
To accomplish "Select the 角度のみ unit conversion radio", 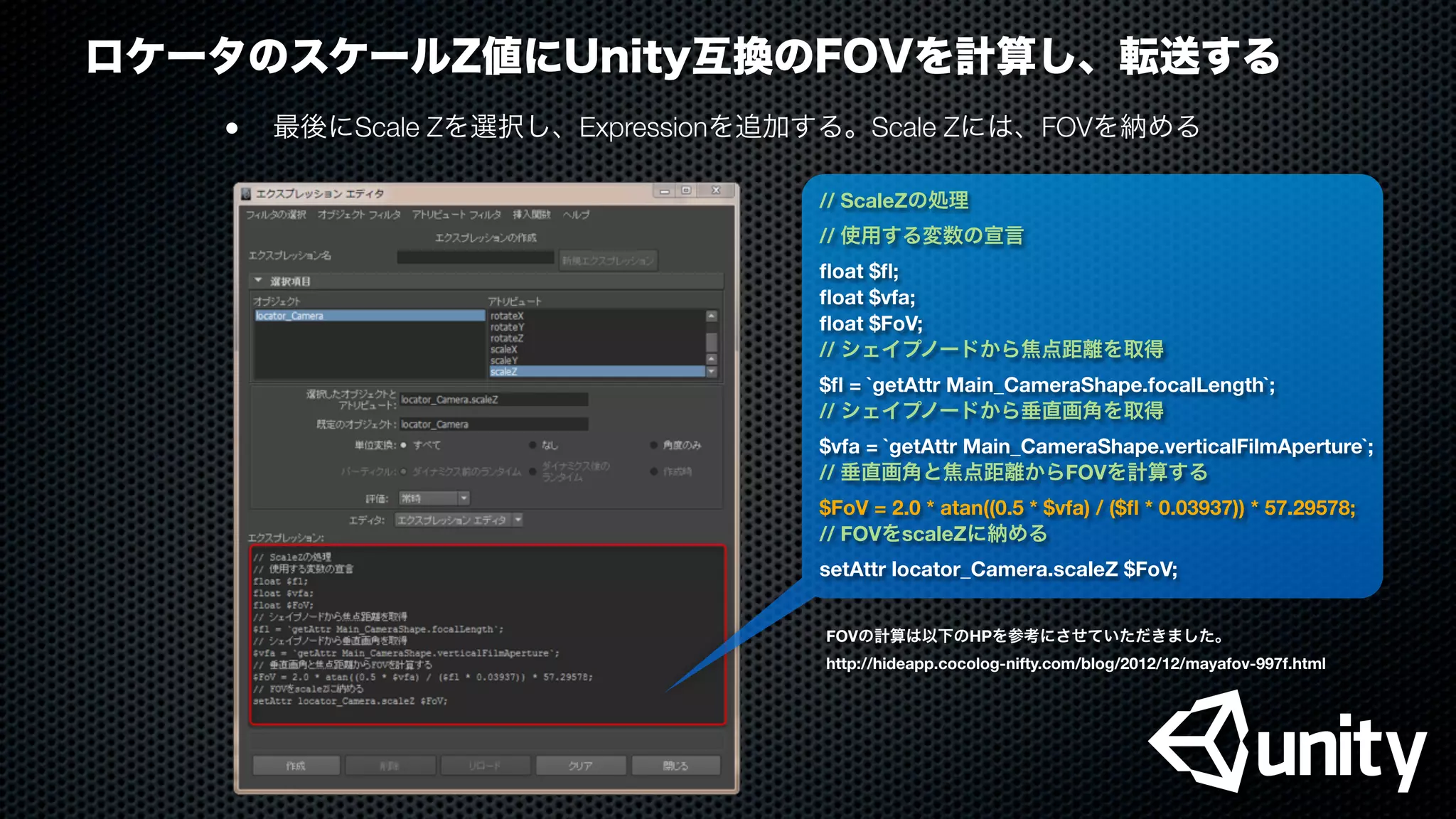I will (x=653, y=445).
